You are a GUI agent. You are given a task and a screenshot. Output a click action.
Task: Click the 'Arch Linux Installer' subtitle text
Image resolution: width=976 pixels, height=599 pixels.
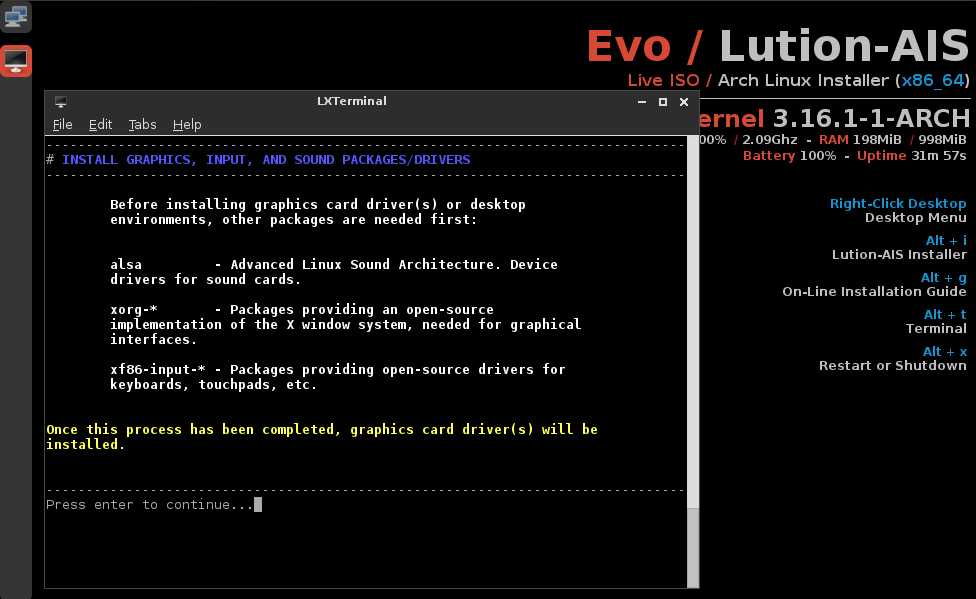[x=804, y=80]
